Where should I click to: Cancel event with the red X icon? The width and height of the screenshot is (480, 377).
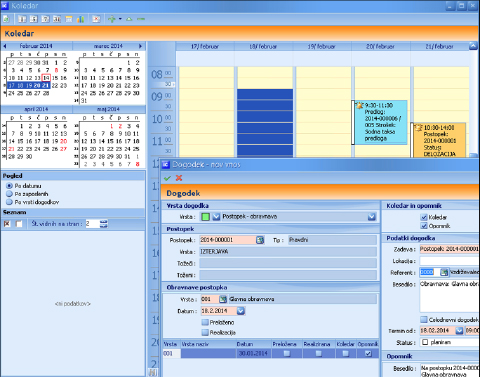(179, 178)
